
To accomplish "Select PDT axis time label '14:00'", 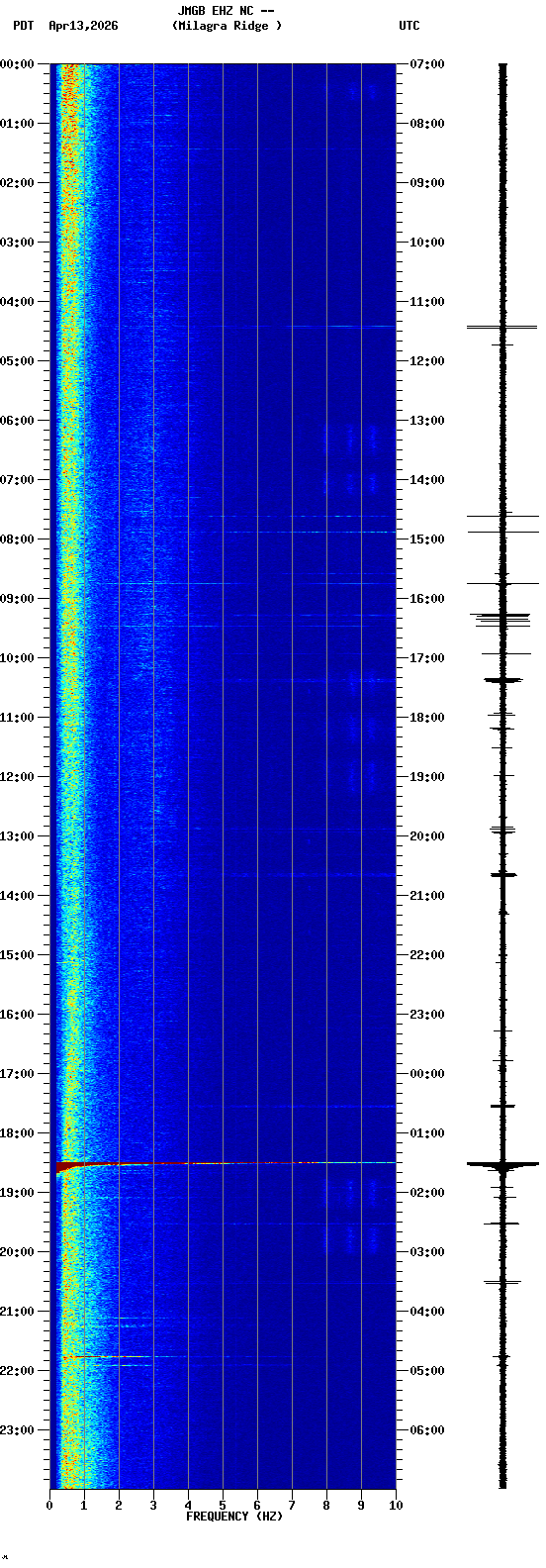I will tap(17, 896).
